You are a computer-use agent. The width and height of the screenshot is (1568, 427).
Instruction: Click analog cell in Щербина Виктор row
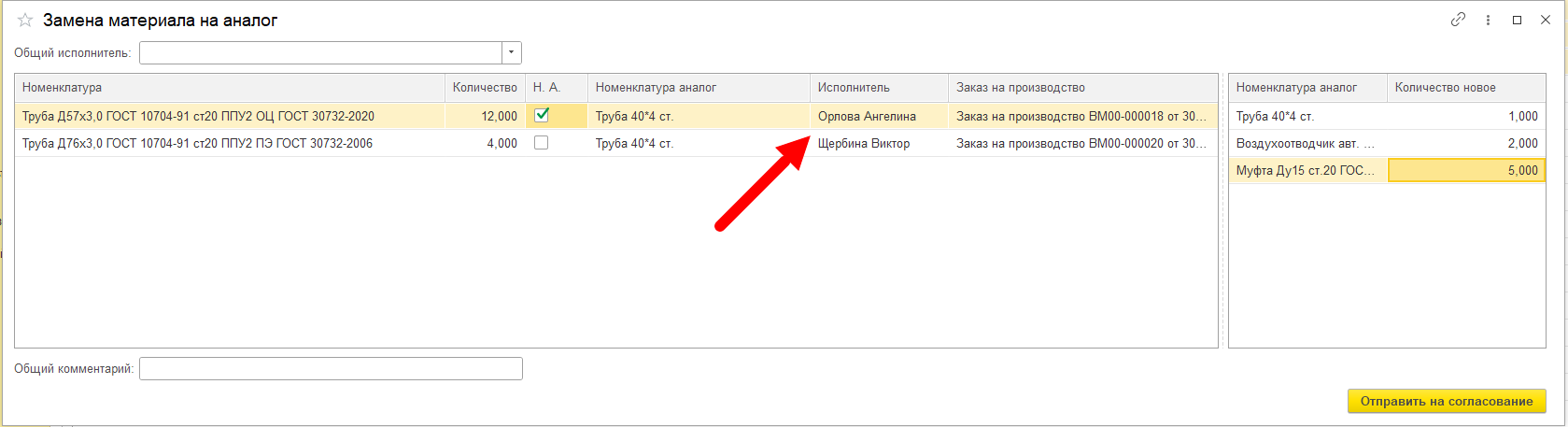[x=699, y=143]
